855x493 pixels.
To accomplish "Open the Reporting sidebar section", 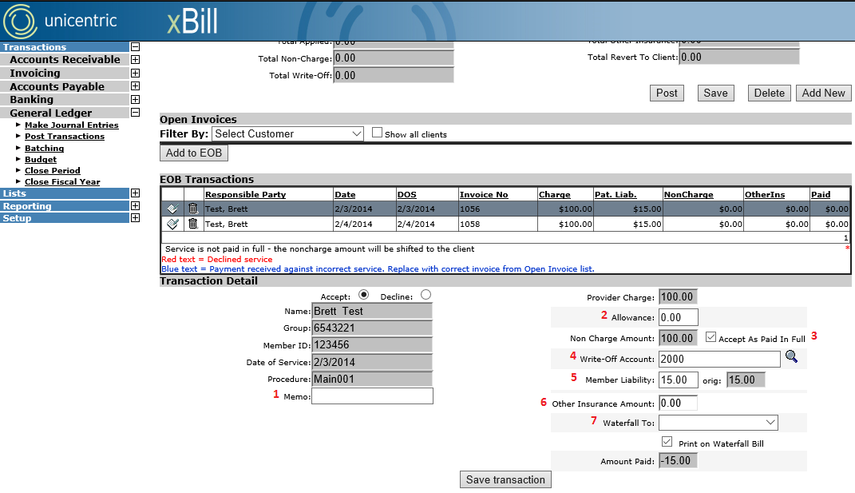I will tap(27, 206).
